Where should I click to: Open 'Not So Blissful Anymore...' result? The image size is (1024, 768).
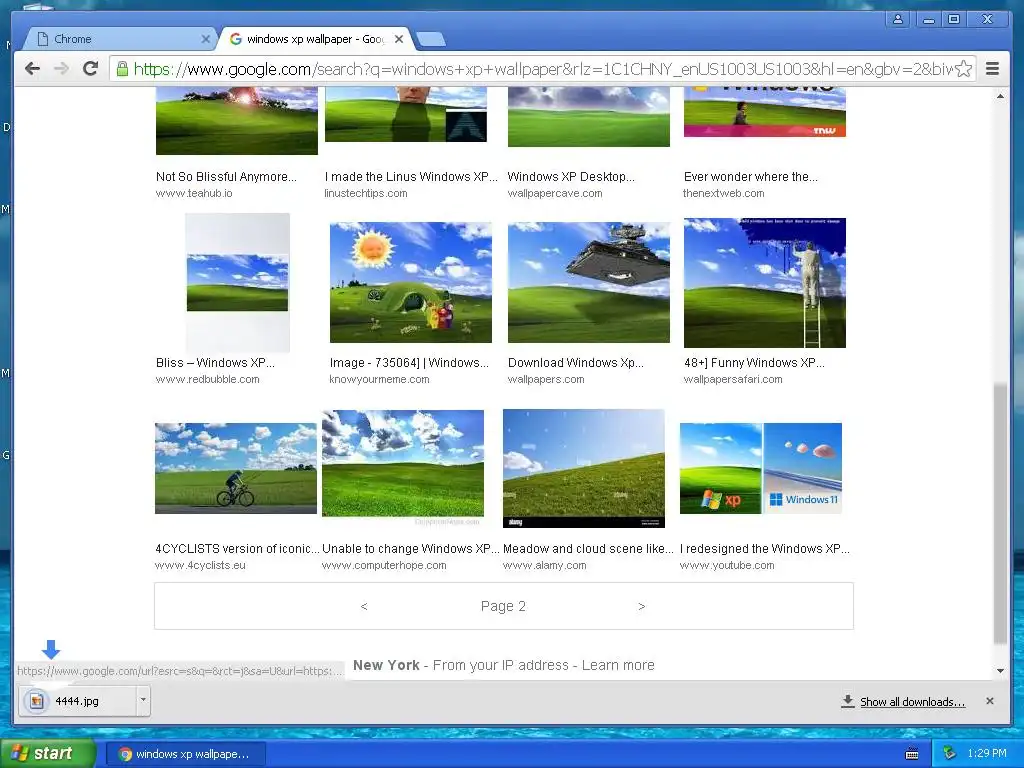226,176
